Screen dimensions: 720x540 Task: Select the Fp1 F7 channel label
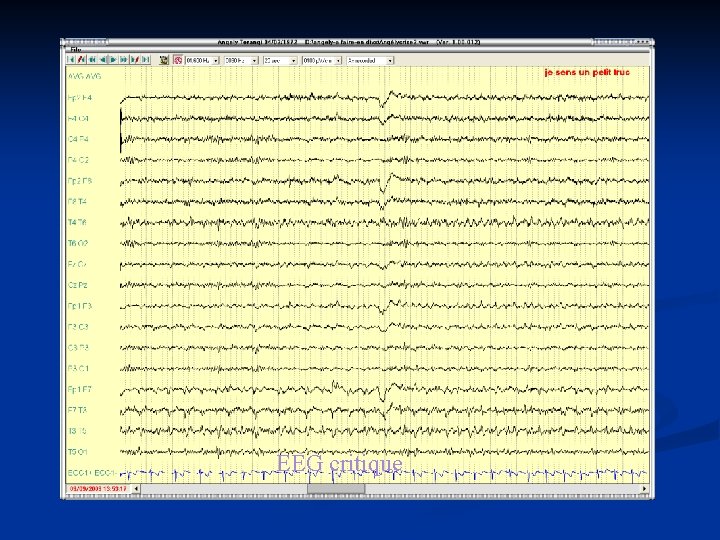79,389
